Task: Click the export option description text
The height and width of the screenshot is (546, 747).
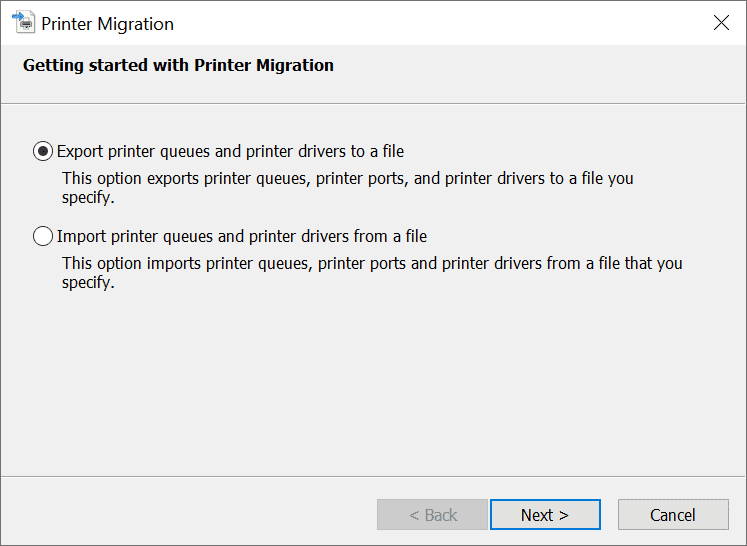Action: (x=347, y=179)
